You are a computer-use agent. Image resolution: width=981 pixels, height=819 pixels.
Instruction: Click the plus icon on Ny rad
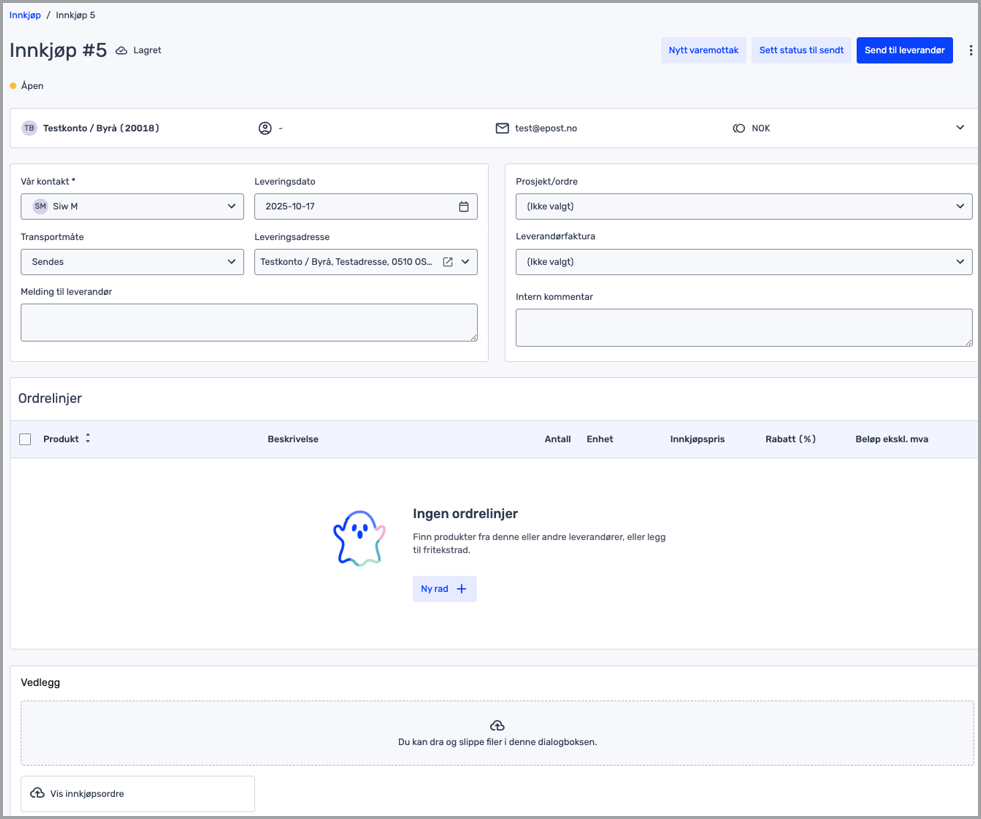[462, 589]
